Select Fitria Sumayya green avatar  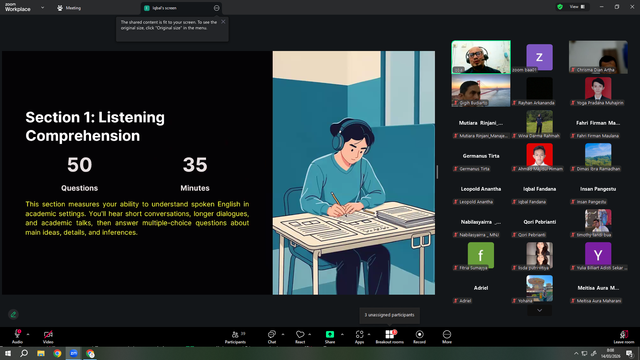[x=481, y=255]
